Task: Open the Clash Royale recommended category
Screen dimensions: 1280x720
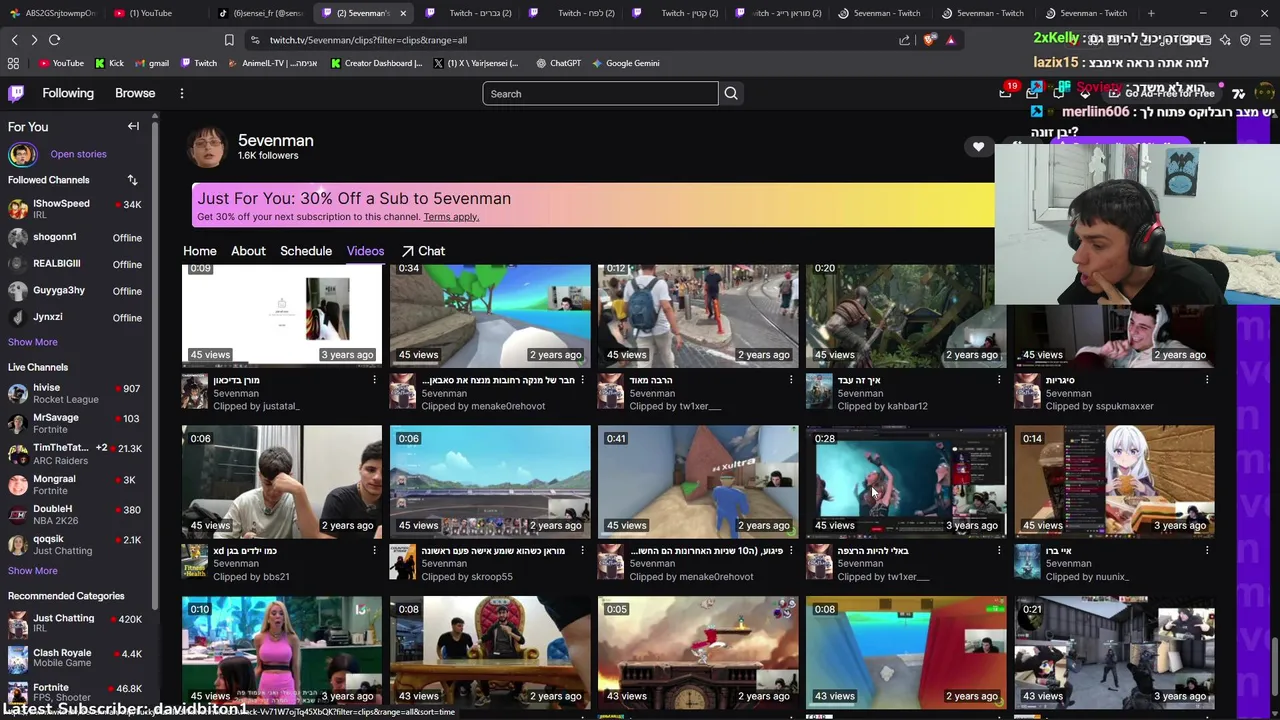Action: (75, 657)
